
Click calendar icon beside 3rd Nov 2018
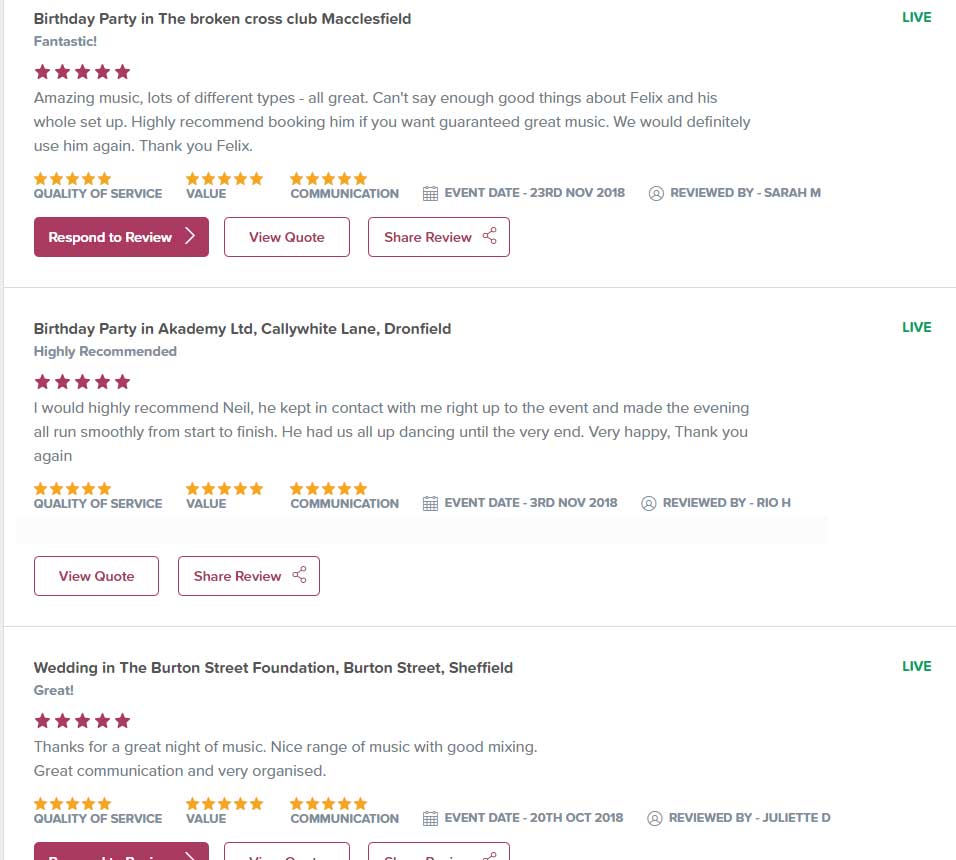pos(430,503)
